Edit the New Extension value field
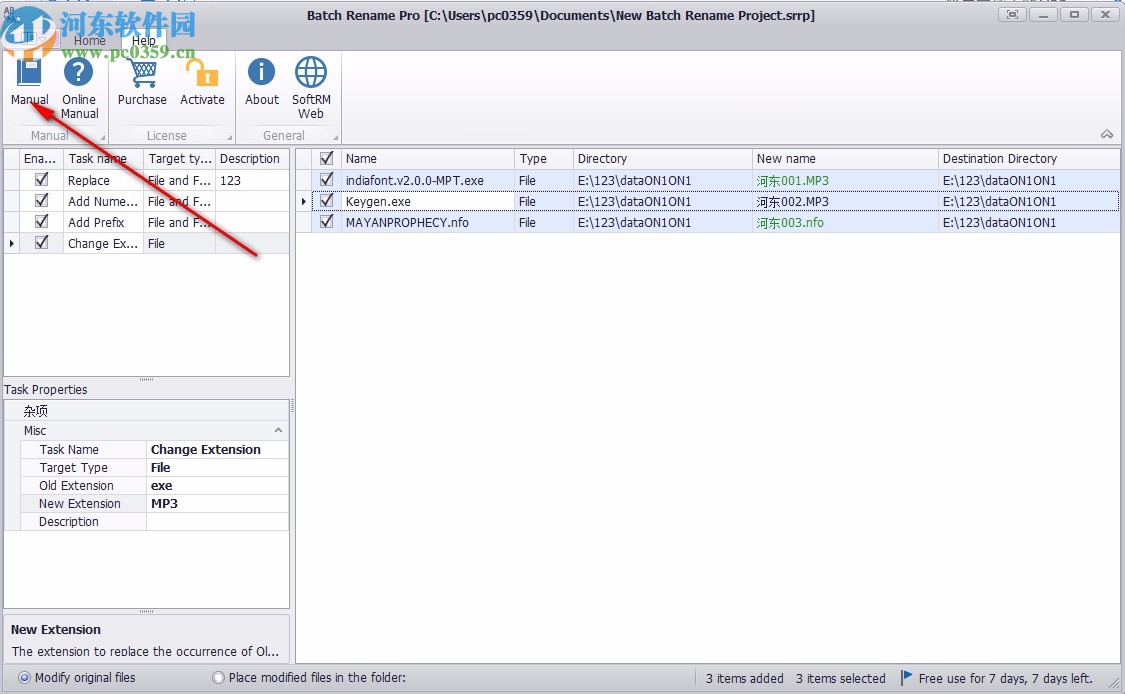 pyautogui.click(x=217, y=504)
